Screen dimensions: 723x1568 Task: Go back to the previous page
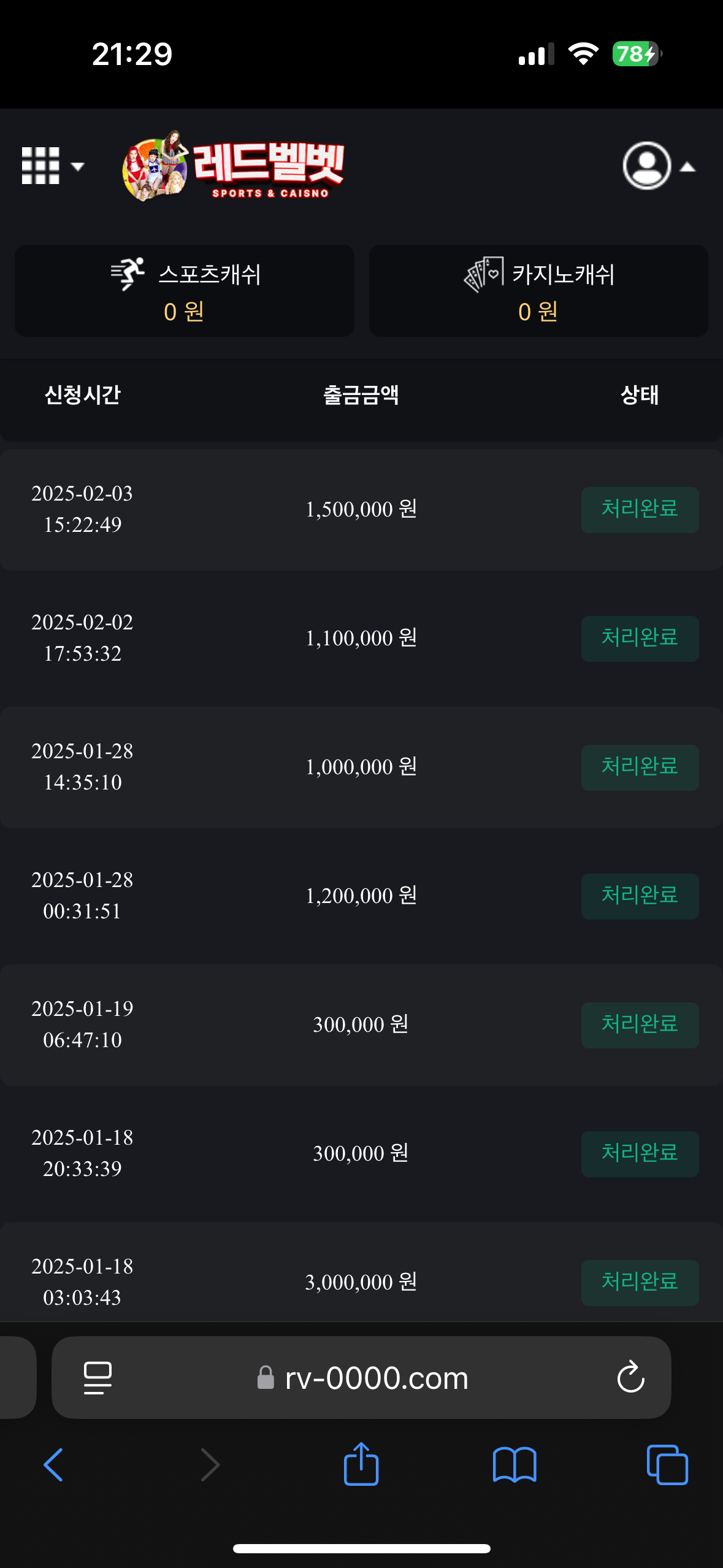click(x=53, y=1465)
